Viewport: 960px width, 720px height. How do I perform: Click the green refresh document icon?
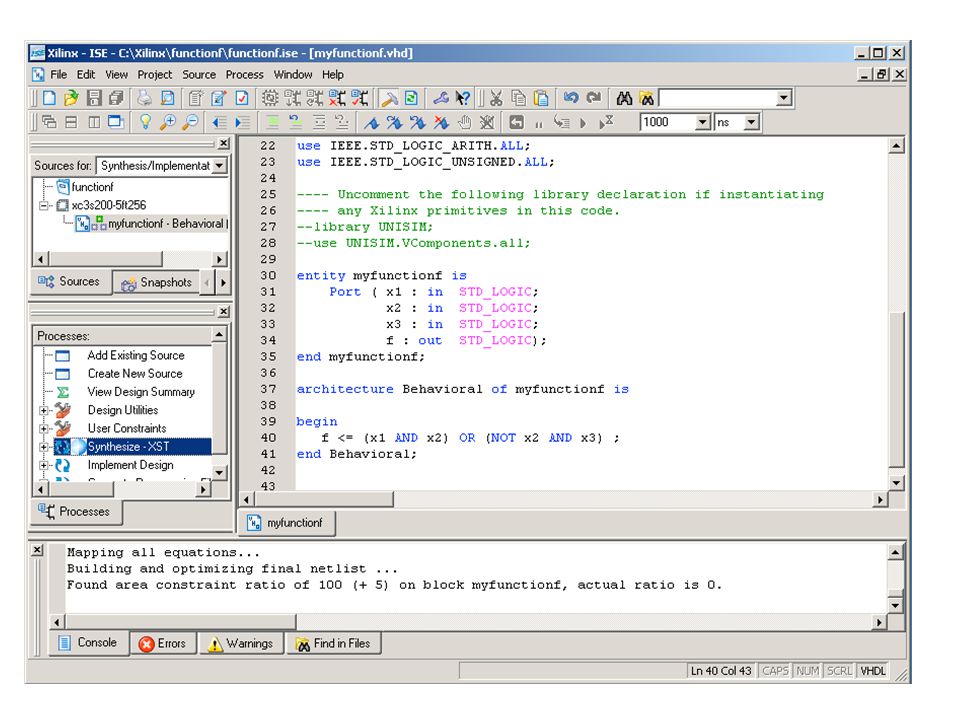point(411,98)
